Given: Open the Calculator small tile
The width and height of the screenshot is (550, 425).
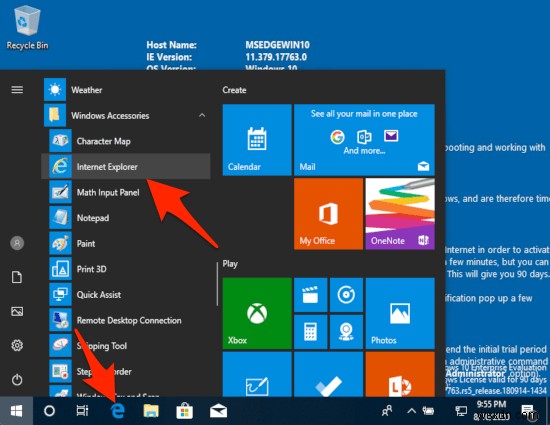Looking at the screenshot, I should (310, 332).
